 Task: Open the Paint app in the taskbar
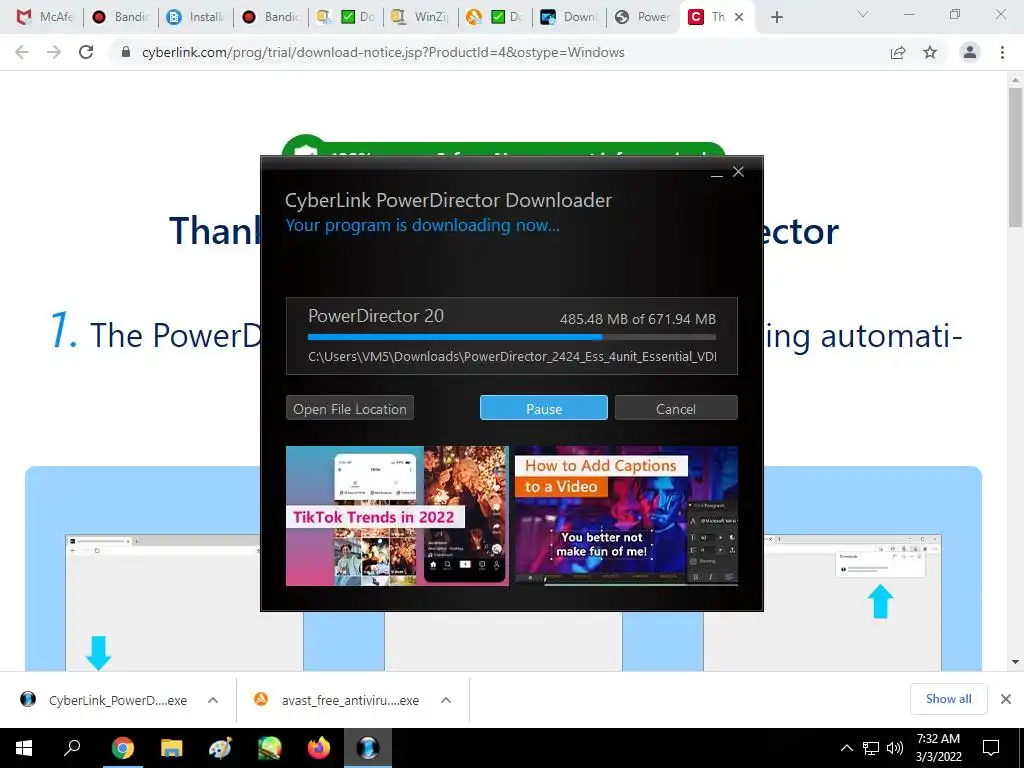tap(220, 748)
